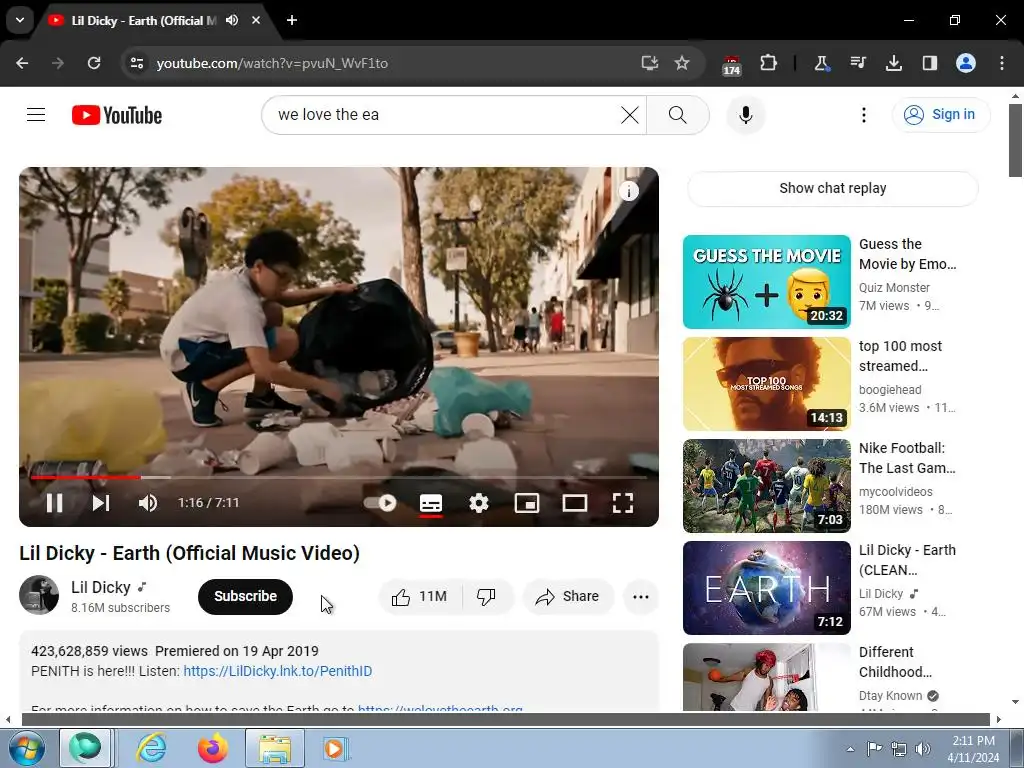Screen dimensions: 1024x768
Task: Click the 'boogiehead' channel name
Action: (890, 389)
